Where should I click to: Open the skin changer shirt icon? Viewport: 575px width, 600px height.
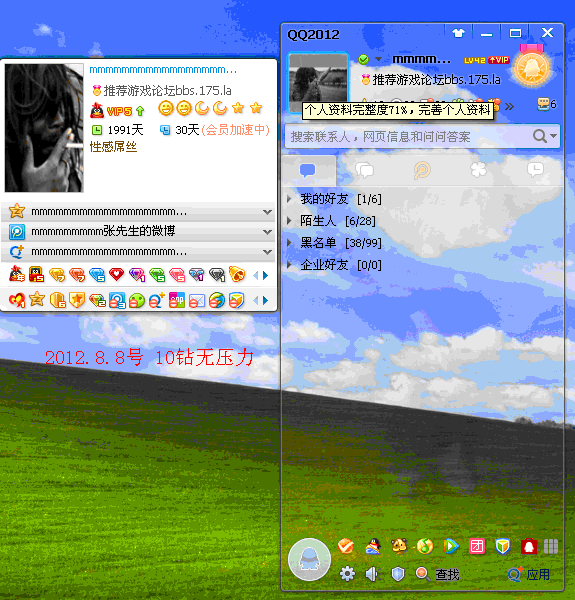point(458,33)
